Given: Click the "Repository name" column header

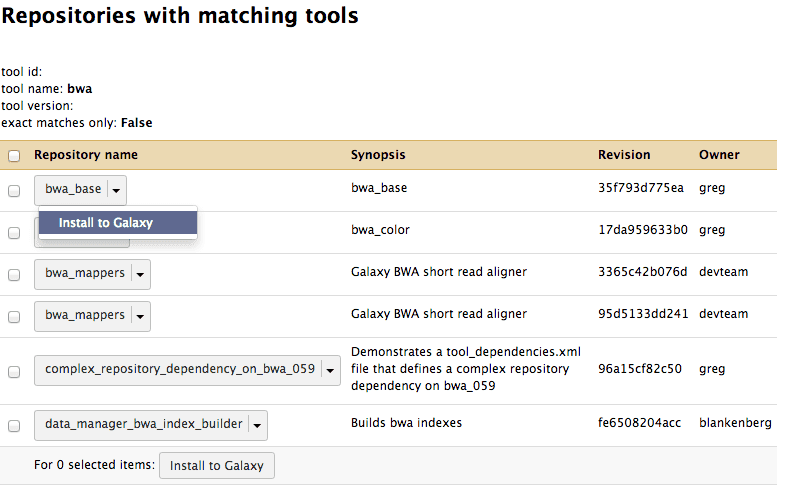Looking at the screenshot, I should click(x=86, y=155).
